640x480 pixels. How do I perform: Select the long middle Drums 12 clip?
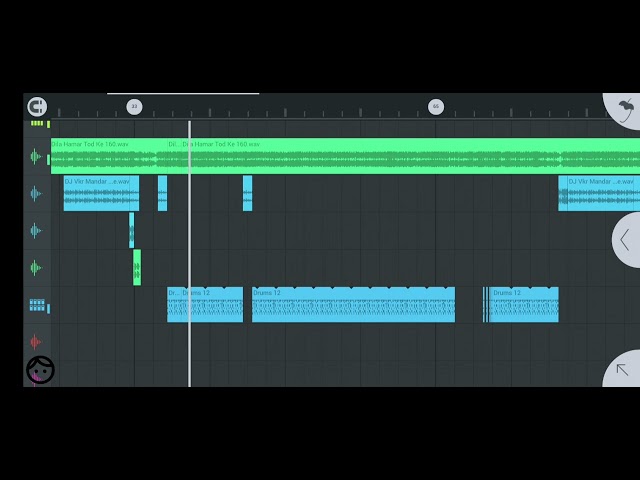353,304
